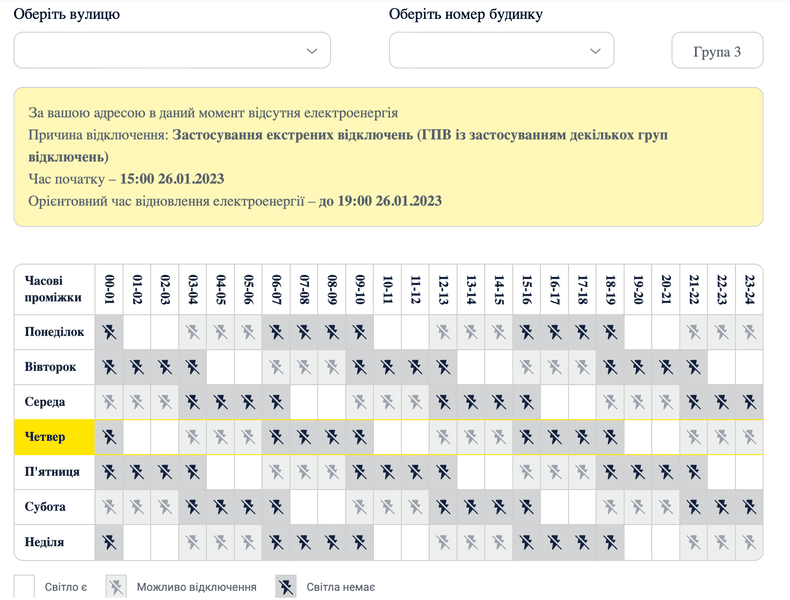Click Wednesday 23-24 no-power icon
The width and height of the screenshot is (790, 600).
click(x=749, y=402)
